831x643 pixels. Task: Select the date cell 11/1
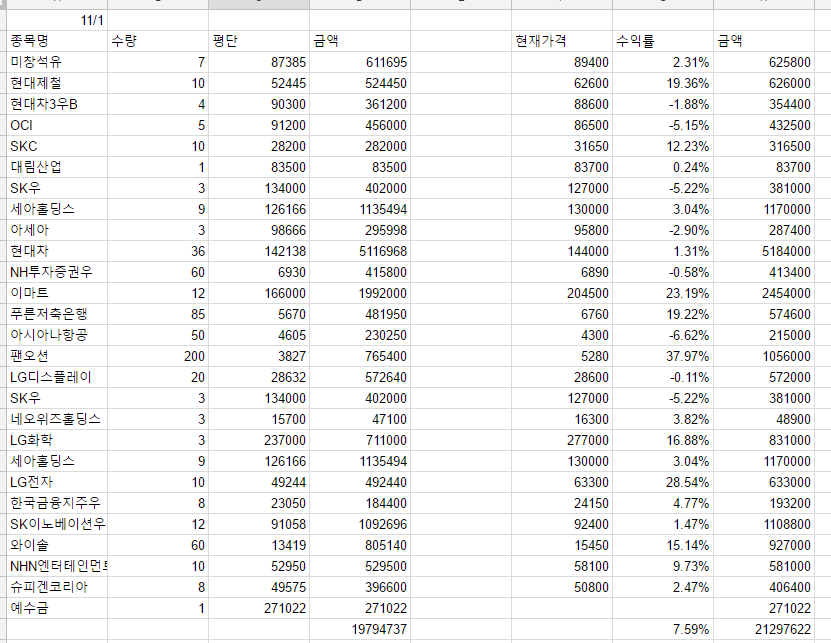[57, 20]
